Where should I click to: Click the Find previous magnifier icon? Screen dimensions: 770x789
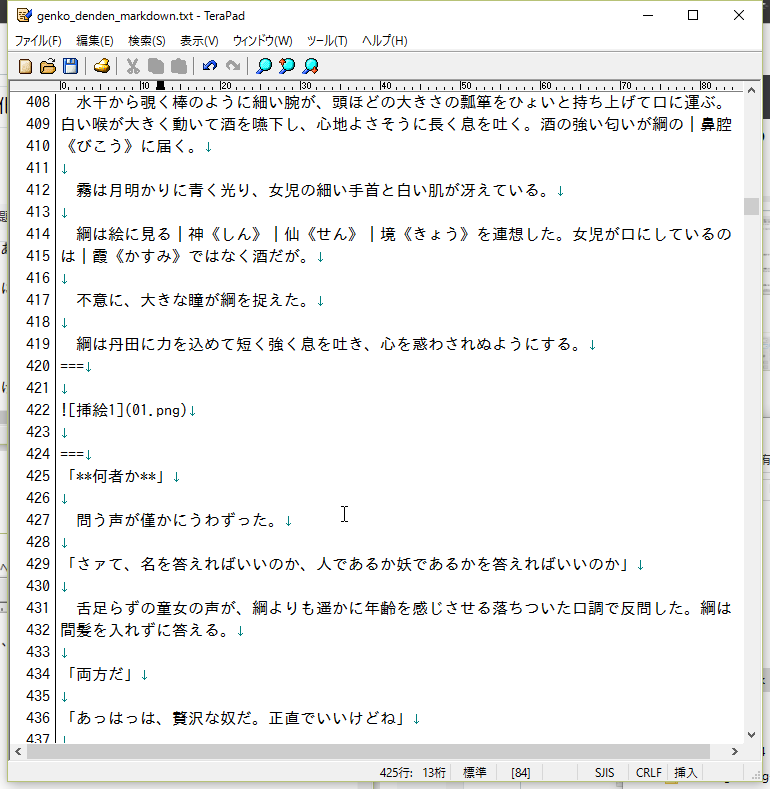coord(287,66)
